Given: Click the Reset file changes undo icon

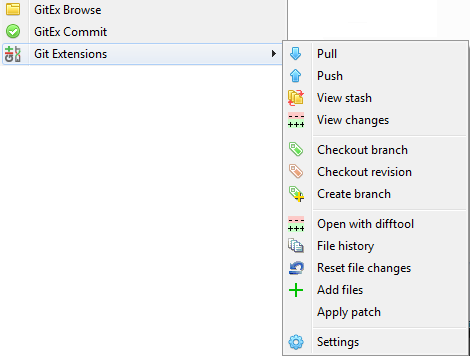Looking at the screenshot, I should click(x=296, y=268).
